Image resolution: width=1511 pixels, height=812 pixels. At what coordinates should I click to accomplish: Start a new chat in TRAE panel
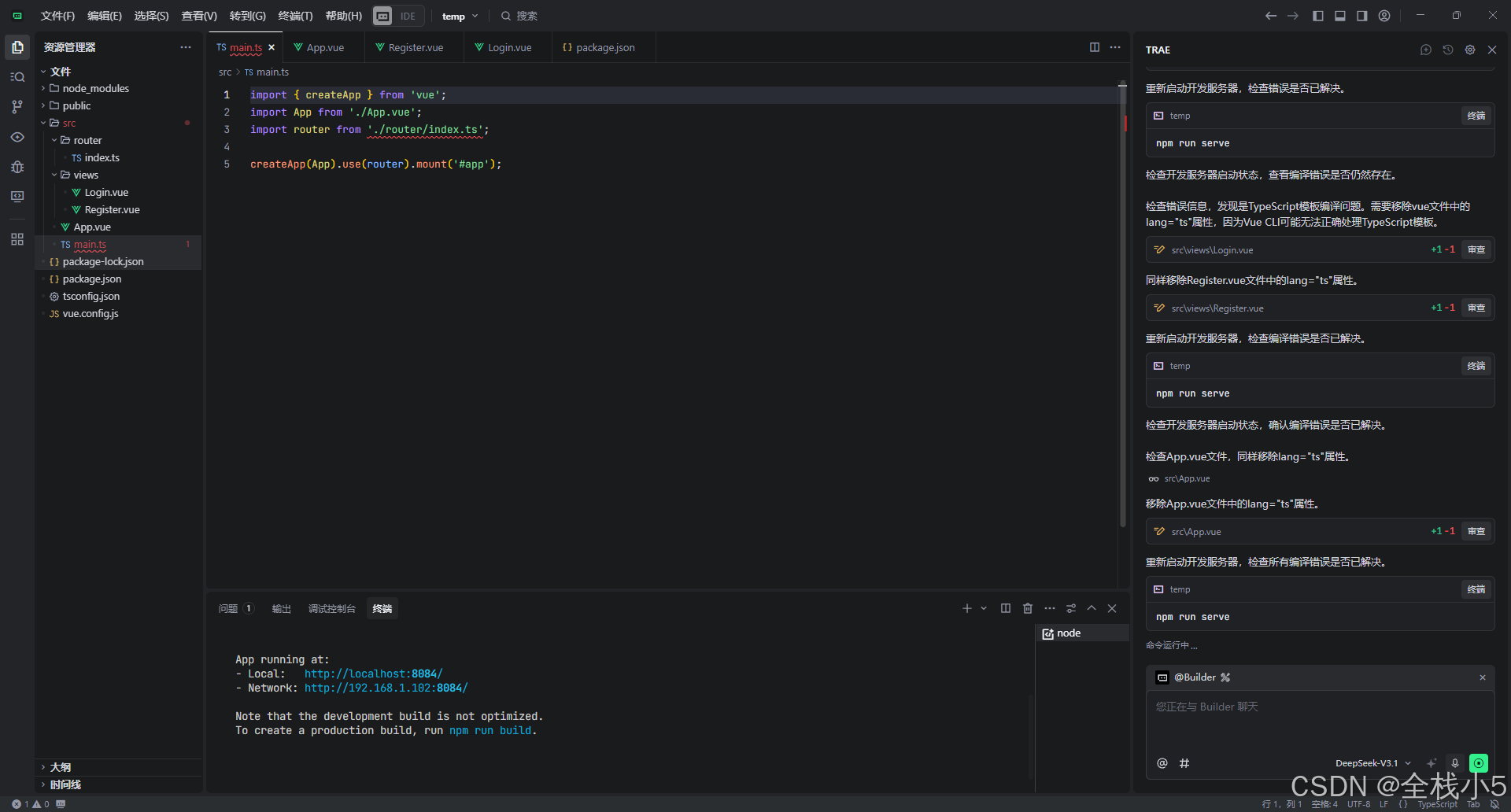pyautogui.click(x=1426, y=50)
